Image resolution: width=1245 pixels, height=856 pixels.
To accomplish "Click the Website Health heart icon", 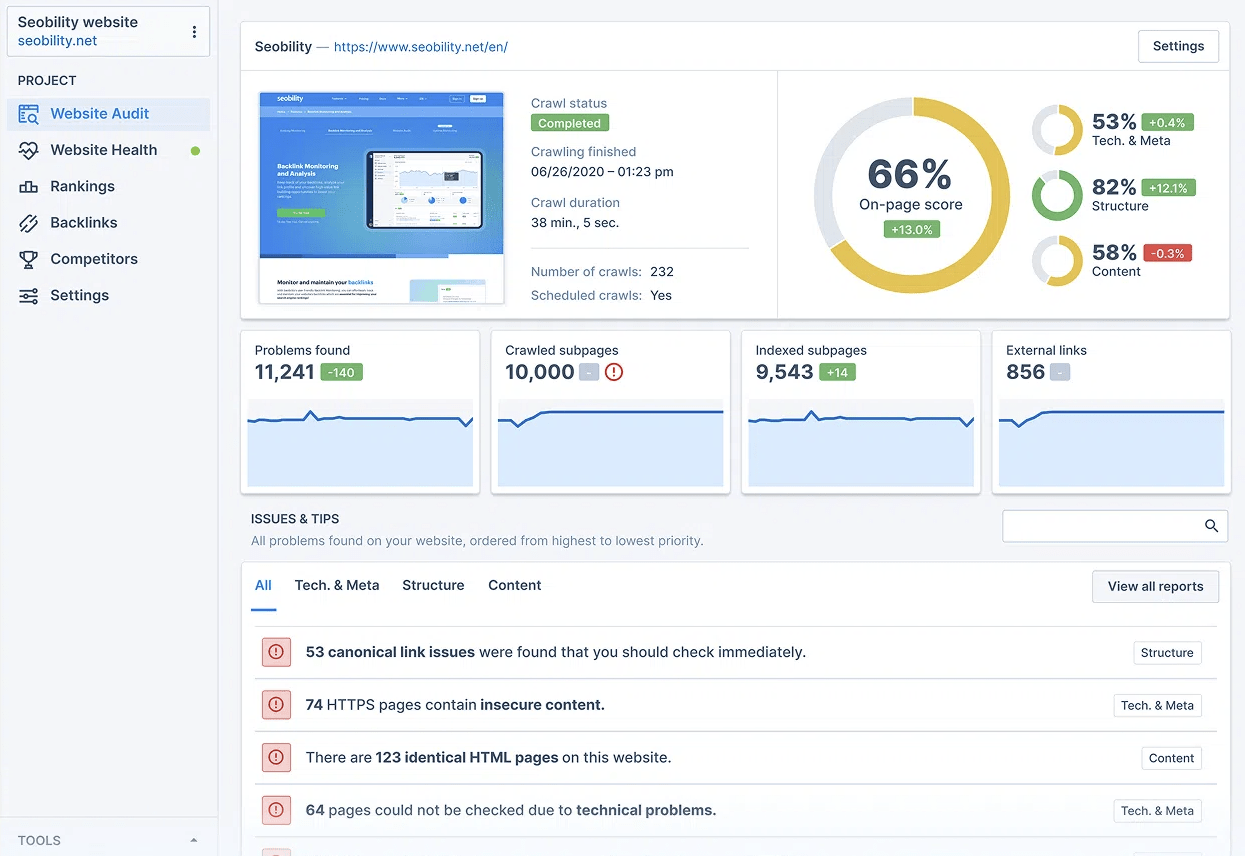I will pyautogui.click(x=29, y=150).
